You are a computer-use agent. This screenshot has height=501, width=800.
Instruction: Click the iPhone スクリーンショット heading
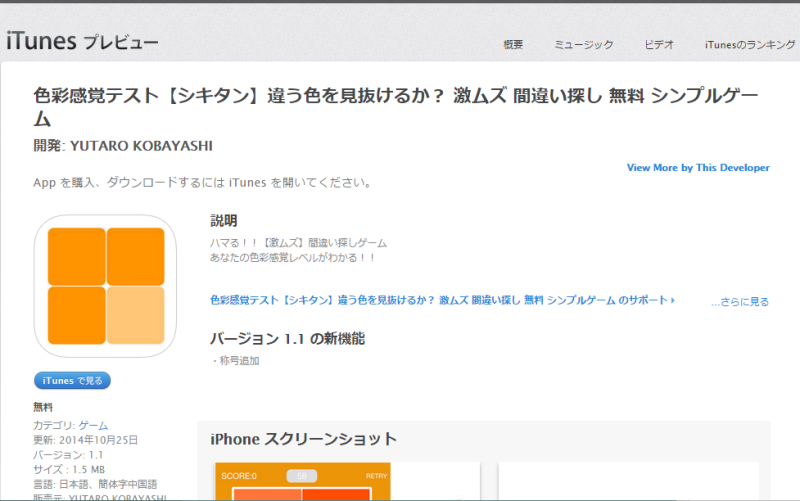[304, 439]
